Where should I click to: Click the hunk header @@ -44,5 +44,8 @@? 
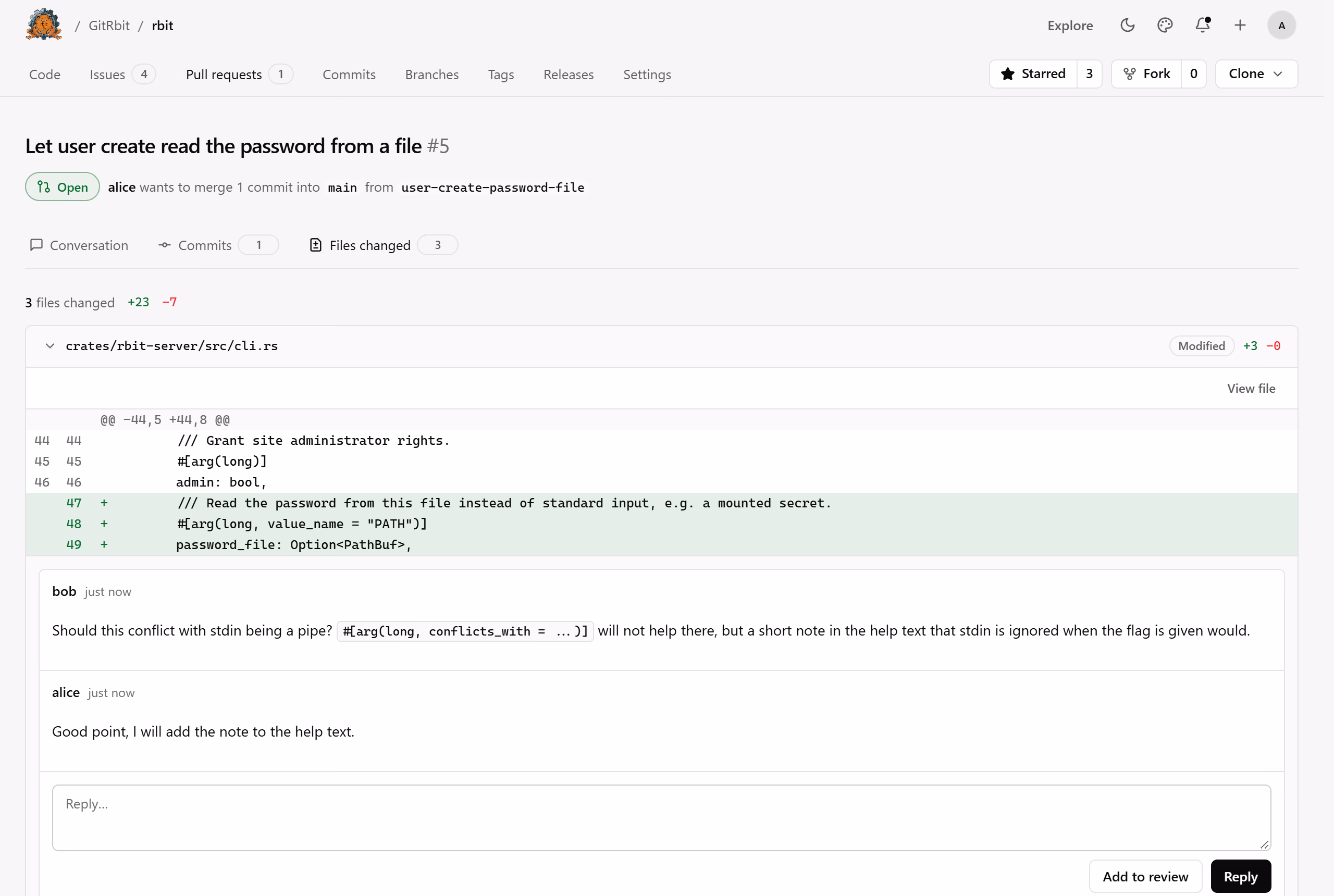click(x=165, y=419)
